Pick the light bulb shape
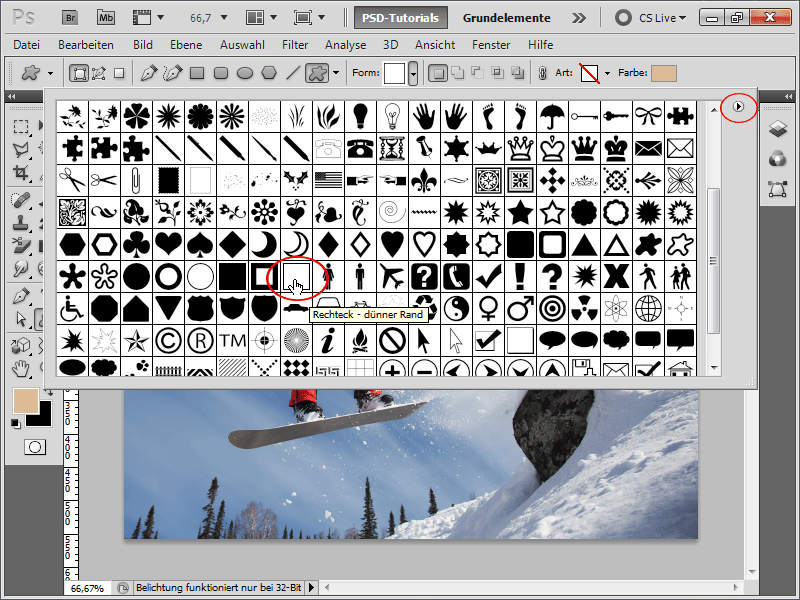The image size is (800, 600). coord(360,116)
